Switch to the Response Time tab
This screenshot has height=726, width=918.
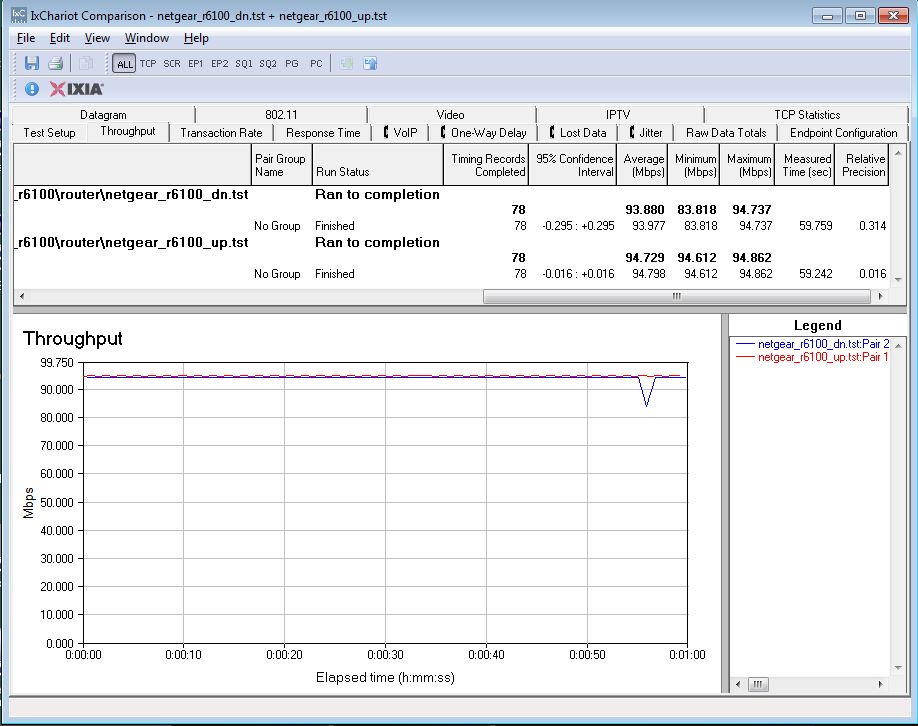click(x=323, y=133)
